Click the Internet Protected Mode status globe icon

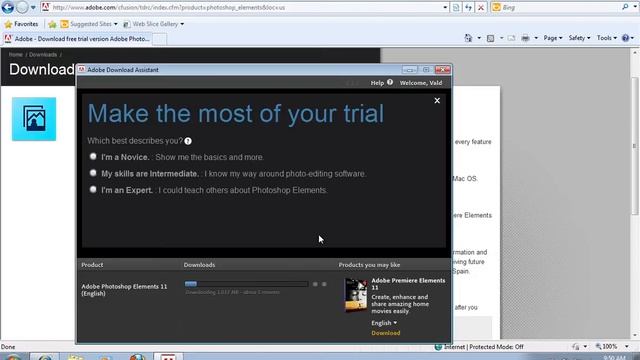coord(438,347)
